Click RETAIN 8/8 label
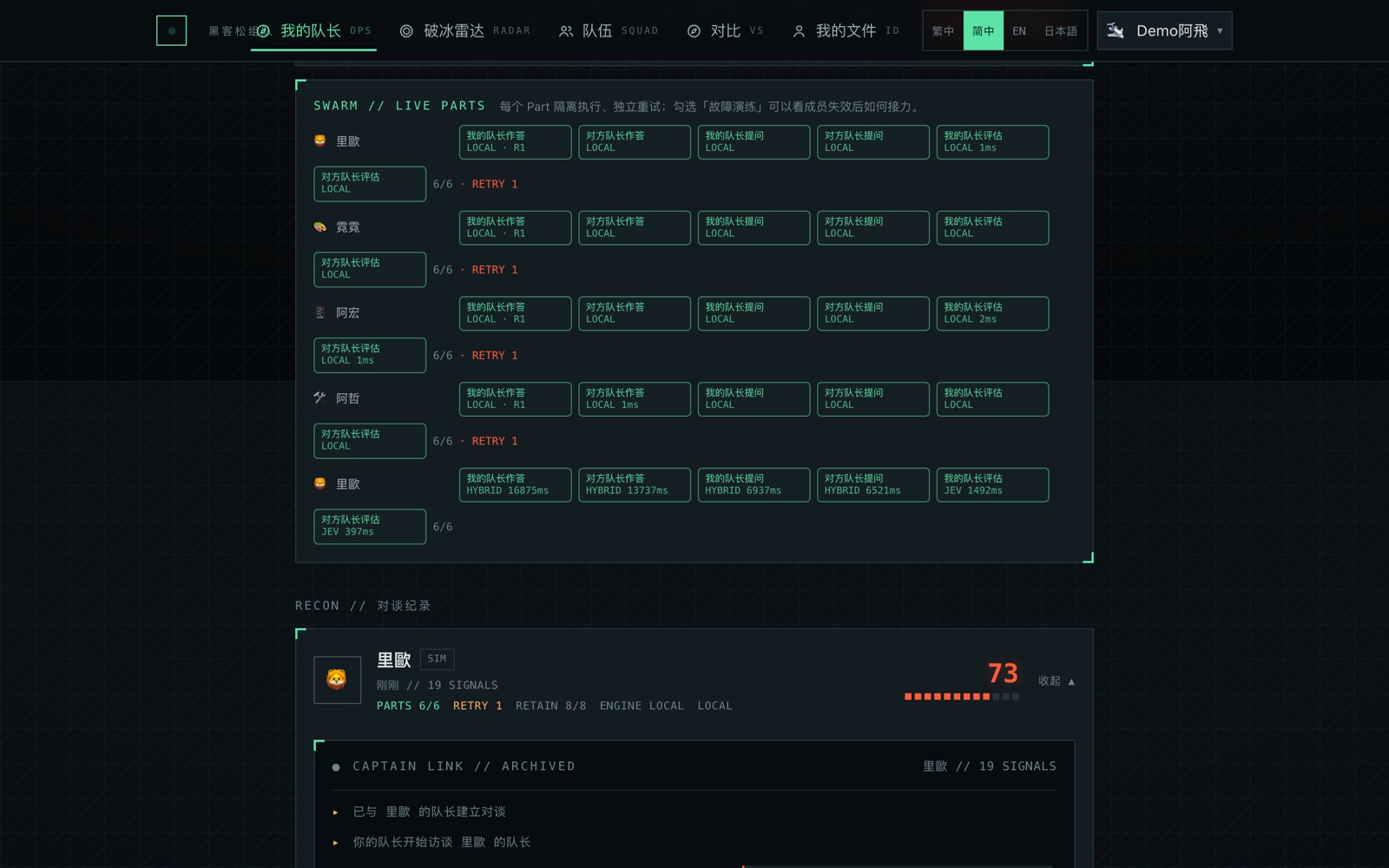 pos(550,706)
